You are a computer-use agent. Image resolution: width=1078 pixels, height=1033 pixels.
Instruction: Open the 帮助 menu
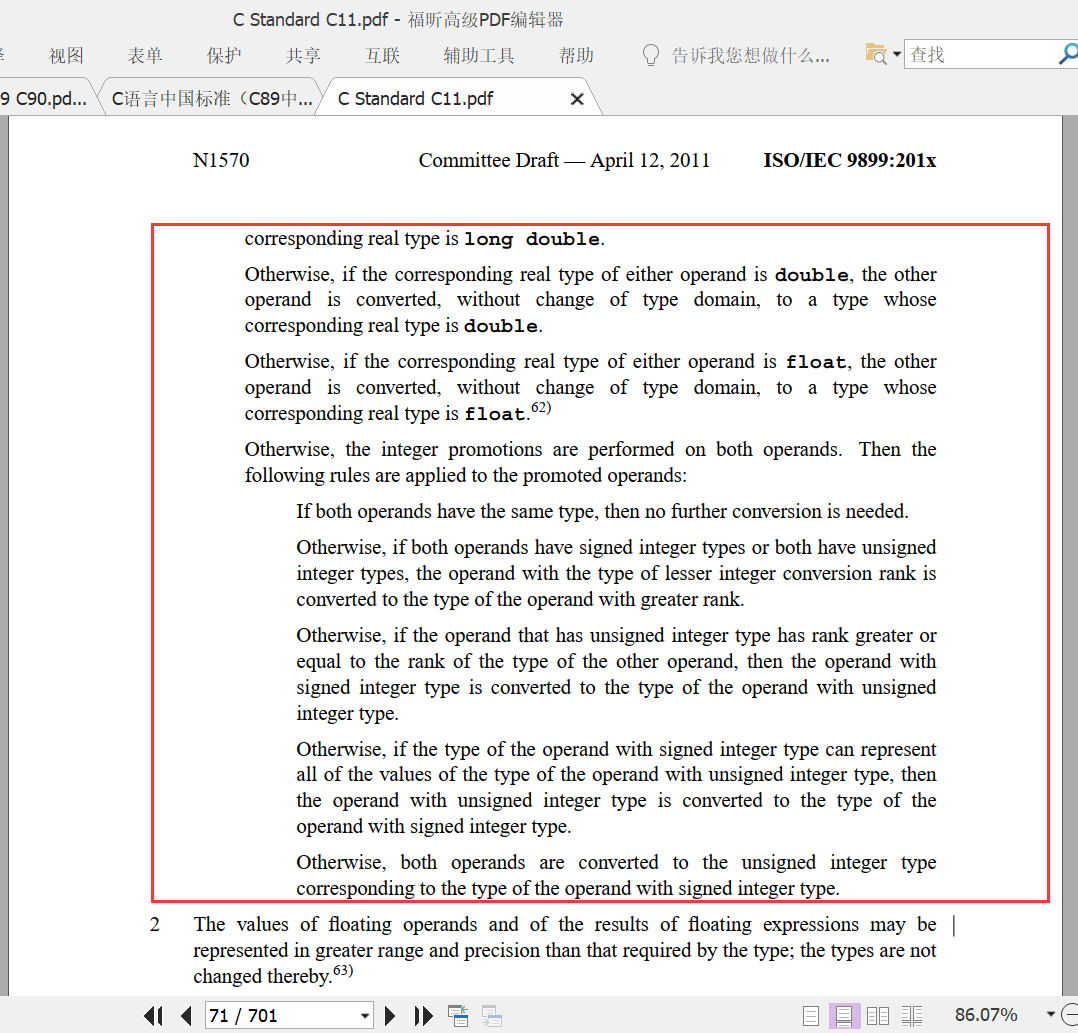pos(576,55)
